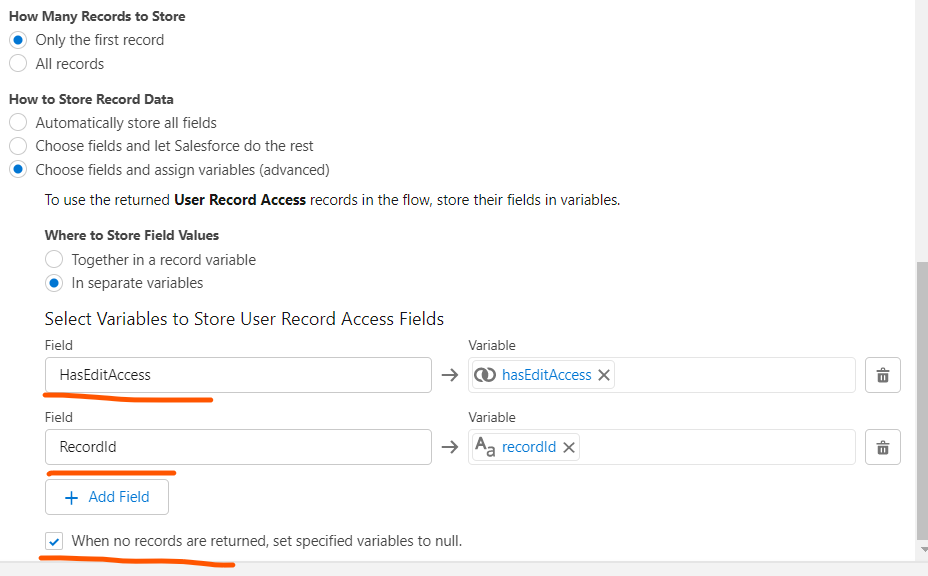The width and height of the screenshot is (928, 576).
Task: Click the text icon on recordId pill
Action: [x=485, y=447]
